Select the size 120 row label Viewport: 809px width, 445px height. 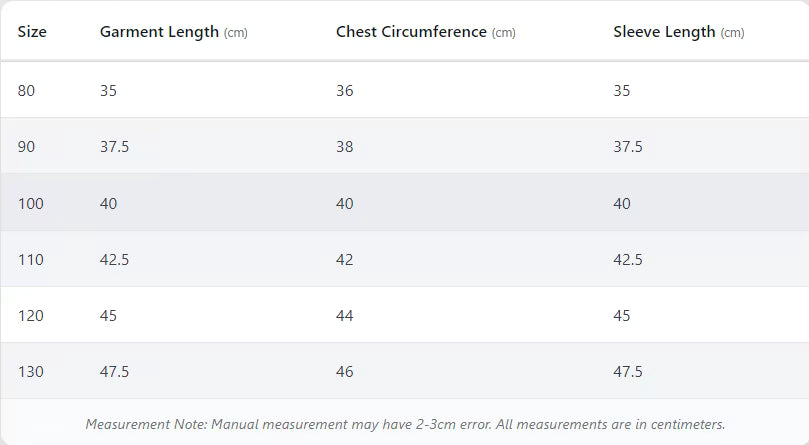[30, 315]
